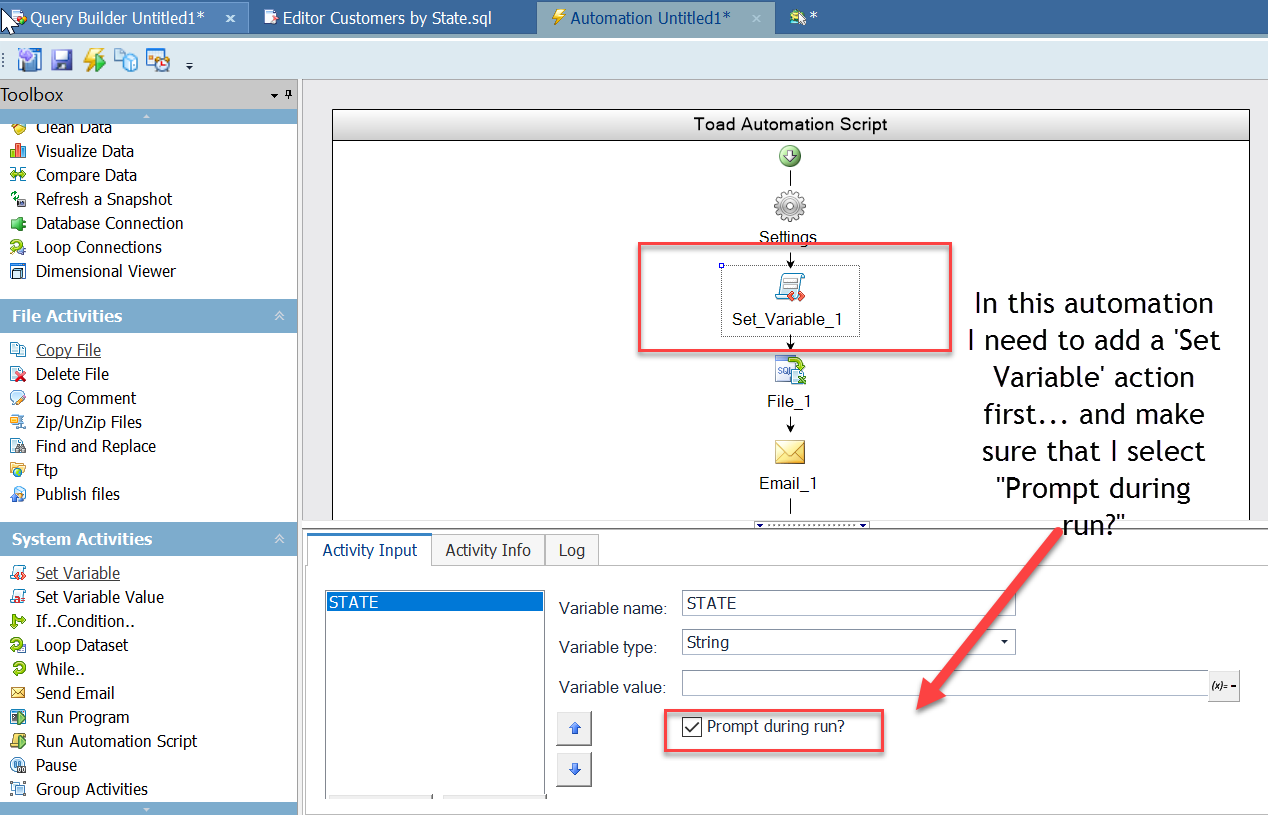
Task: Select the Settings gear node
Action: coord(789,206)
